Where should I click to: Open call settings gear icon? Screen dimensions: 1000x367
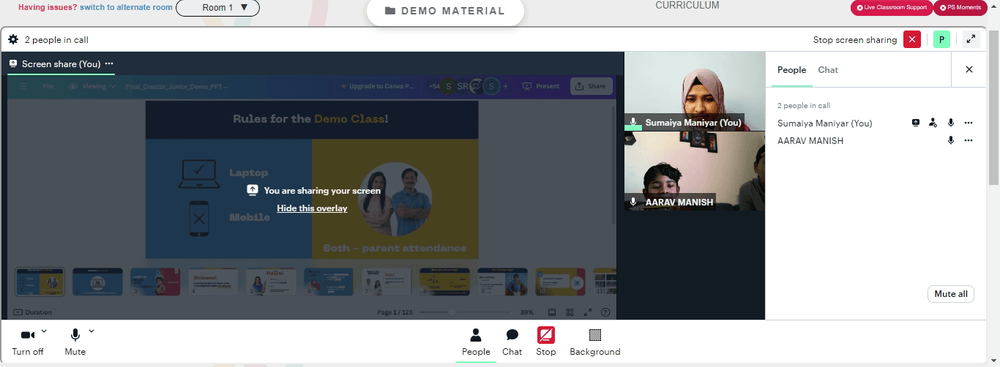(x=13, y=40)
